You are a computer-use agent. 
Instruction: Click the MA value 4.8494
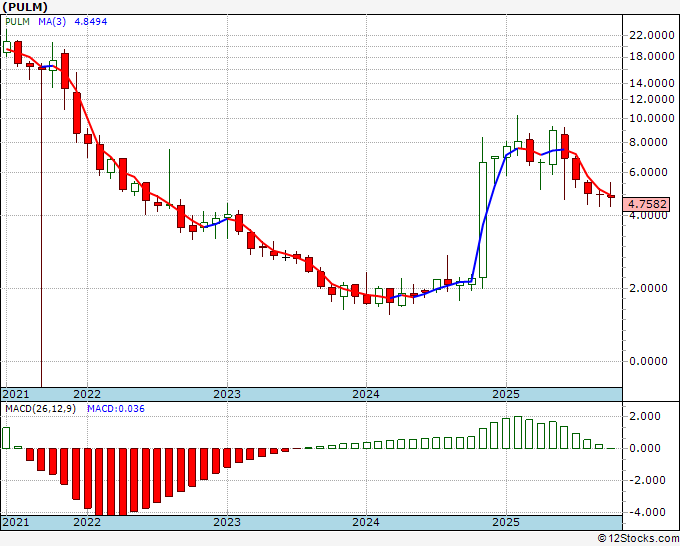tap(91, 22)
